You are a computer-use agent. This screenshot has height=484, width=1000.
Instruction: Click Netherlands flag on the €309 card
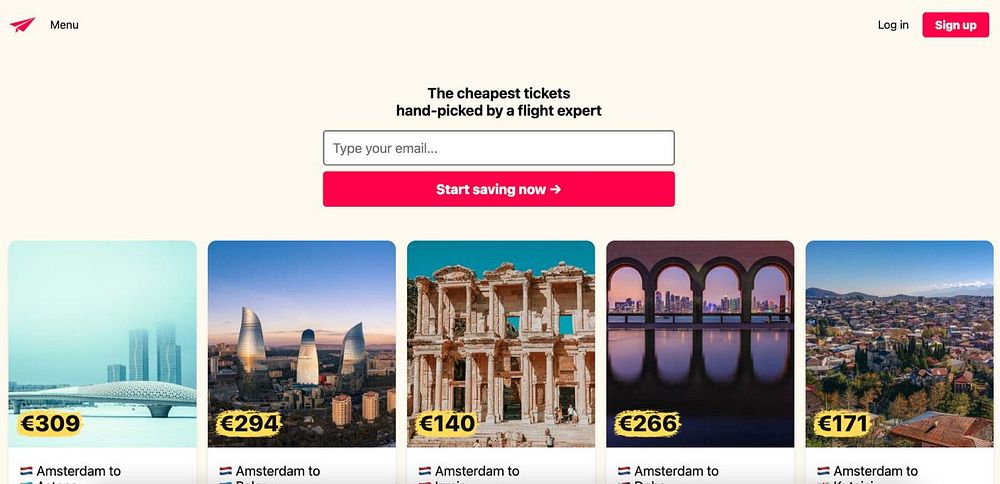26,471
